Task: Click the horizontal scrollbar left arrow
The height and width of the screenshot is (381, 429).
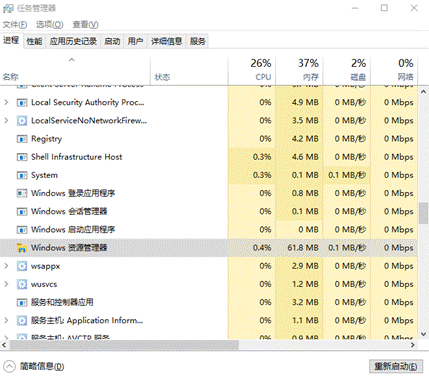Action: (x=4, y=345)
